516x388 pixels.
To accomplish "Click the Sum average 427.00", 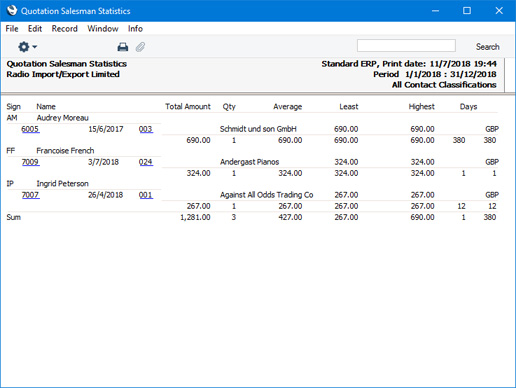I will coord(290,217).
